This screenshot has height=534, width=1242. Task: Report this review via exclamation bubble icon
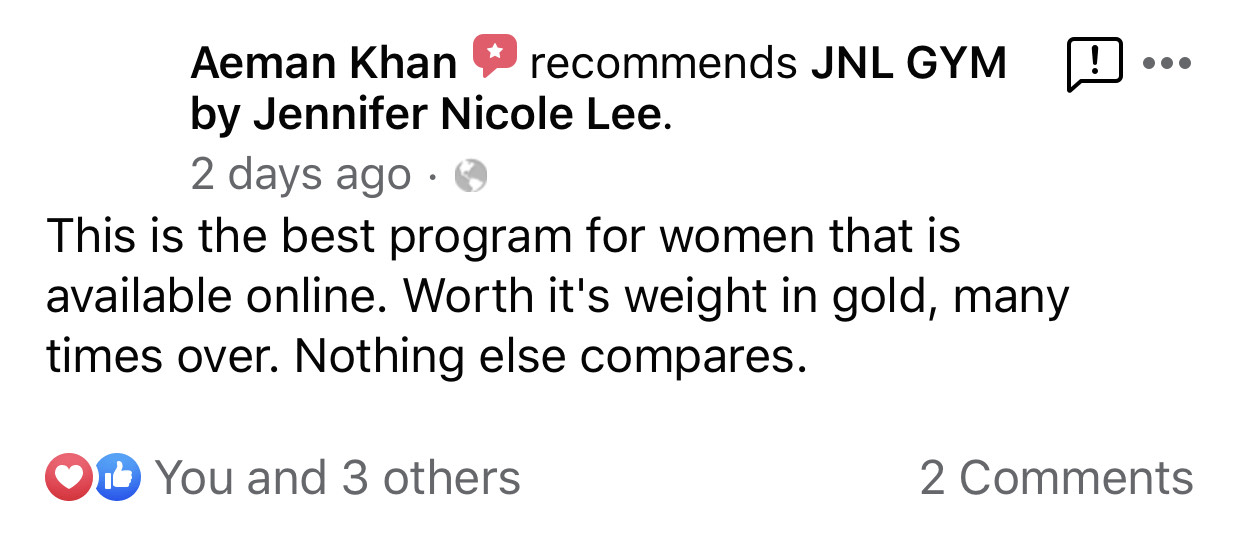1095,66
